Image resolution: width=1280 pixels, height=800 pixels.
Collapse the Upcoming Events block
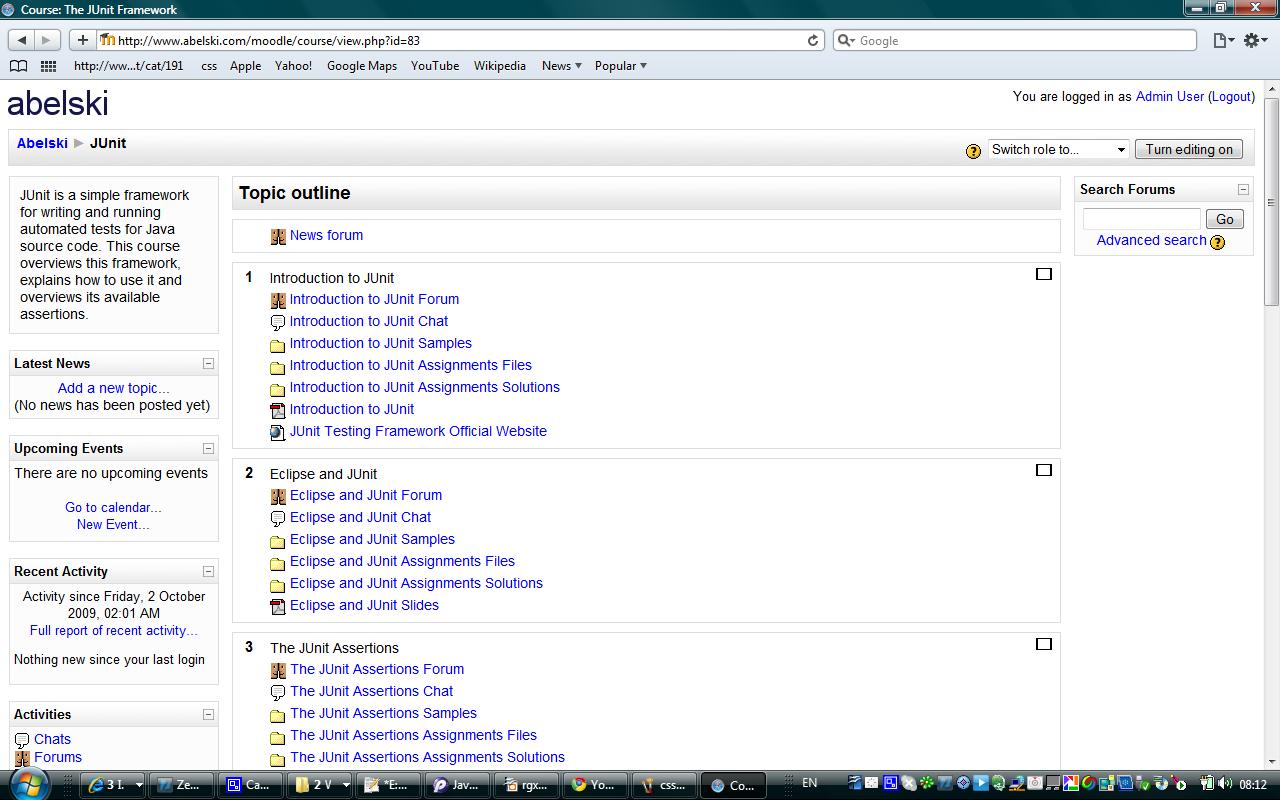[208, 449]
